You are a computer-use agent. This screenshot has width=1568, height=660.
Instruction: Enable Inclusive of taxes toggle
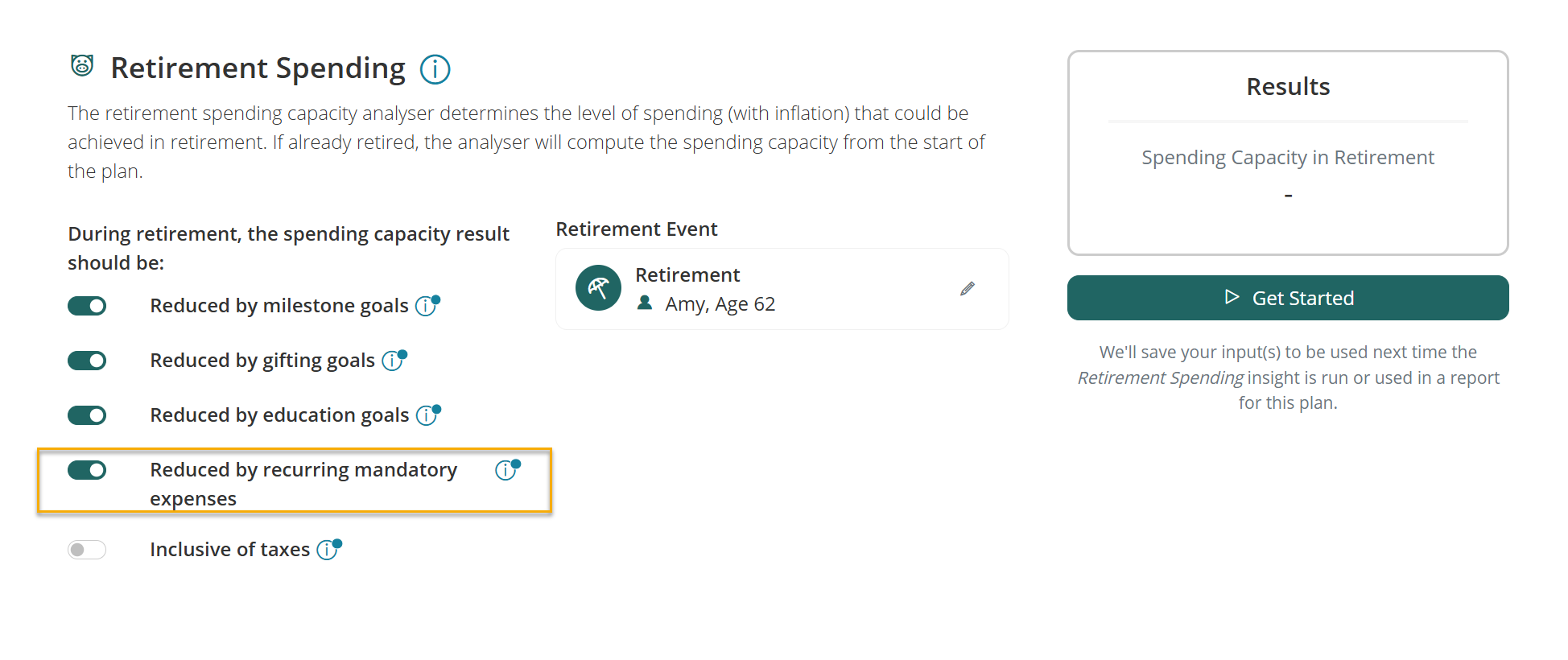click(87, 550)
